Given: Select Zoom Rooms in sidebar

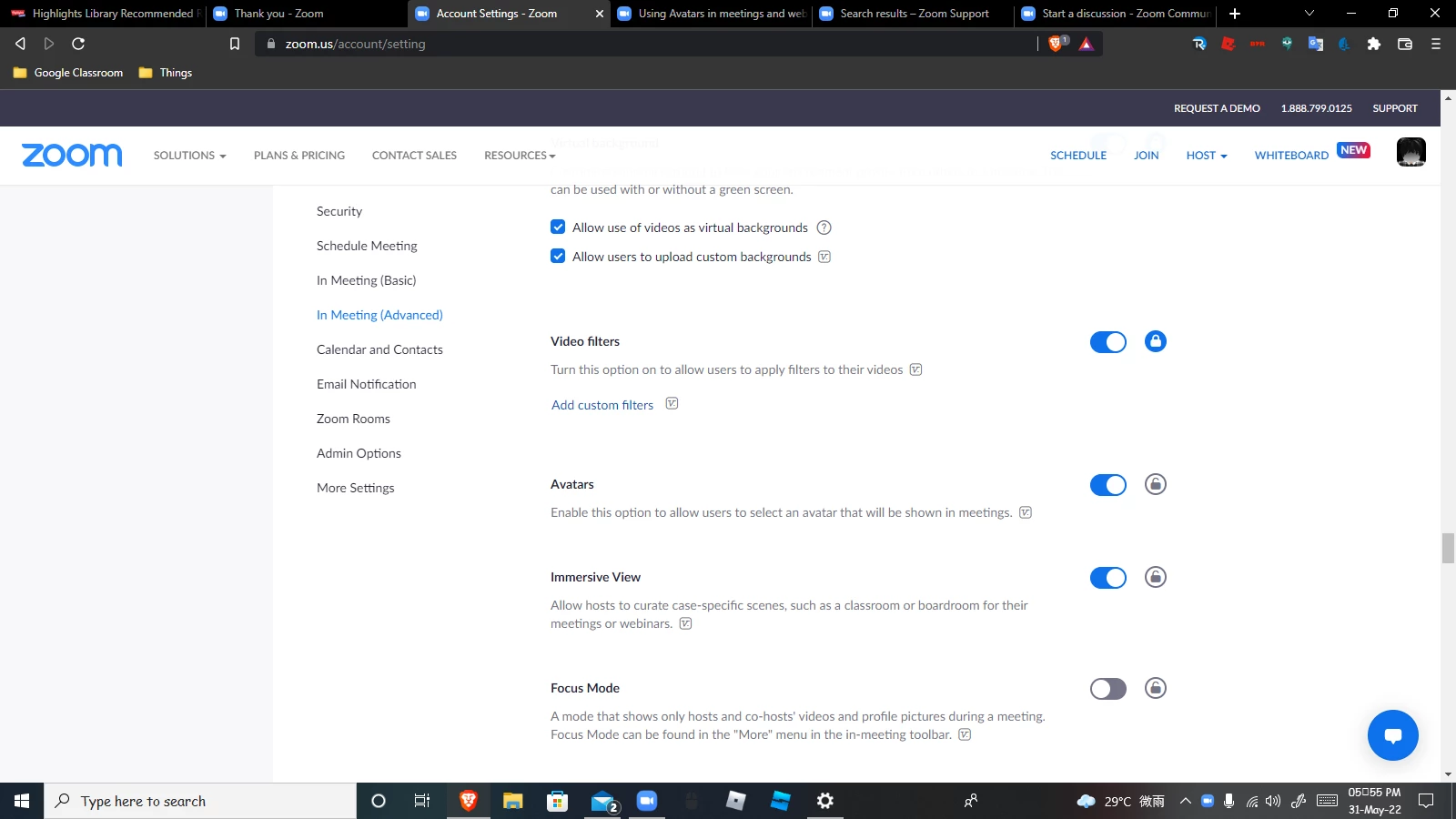Looking at the screenshot, I should tap(353, 419).
